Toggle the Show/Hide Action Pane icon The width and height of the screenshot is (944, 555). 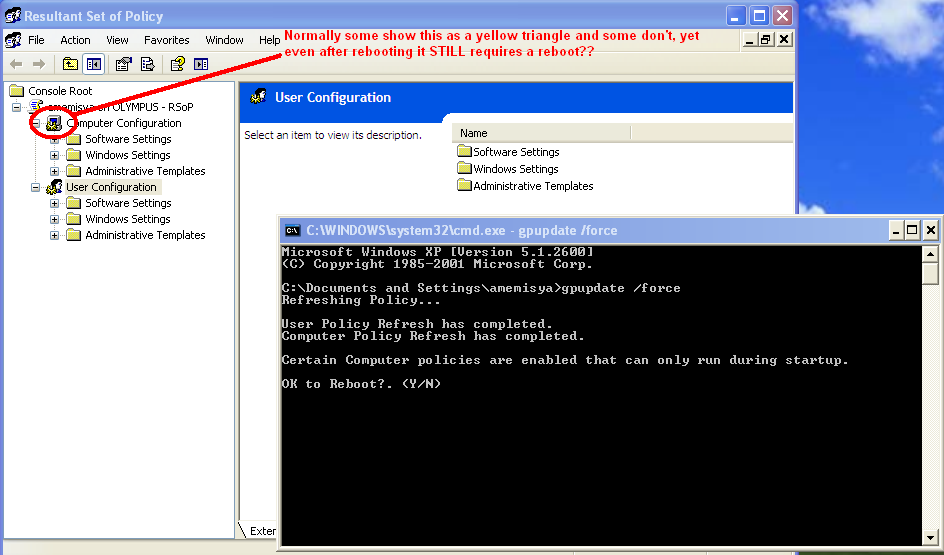click(201, 64)
